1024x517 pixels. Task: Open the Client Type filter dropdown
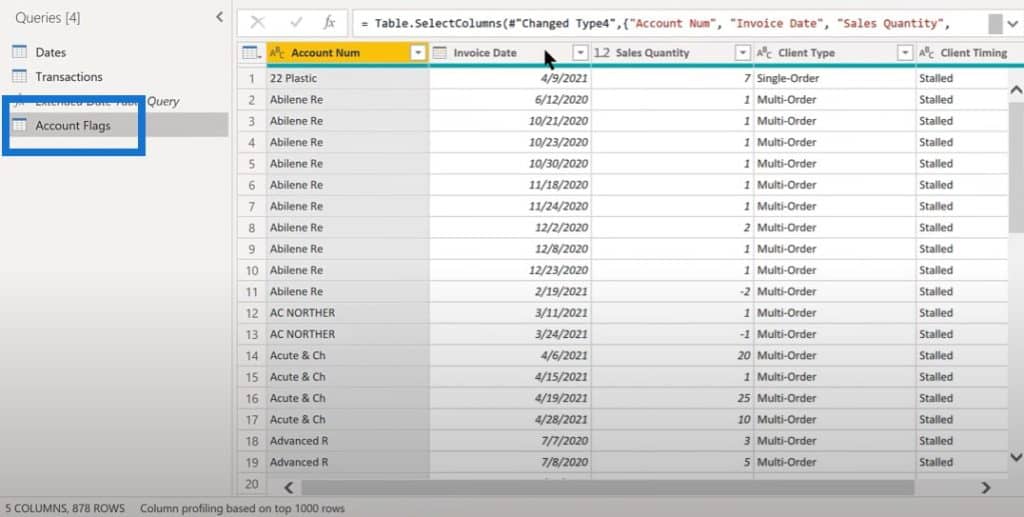pyautogui.click(x=904, y=53)
